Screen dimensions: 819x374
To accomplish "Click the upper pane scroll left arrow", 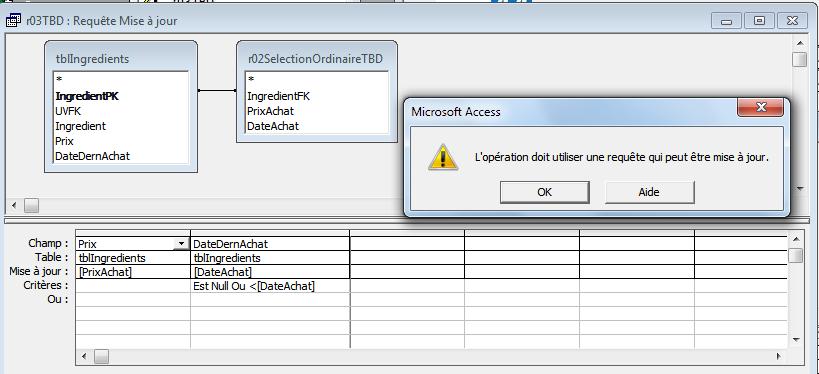I will tap(14, 205).
